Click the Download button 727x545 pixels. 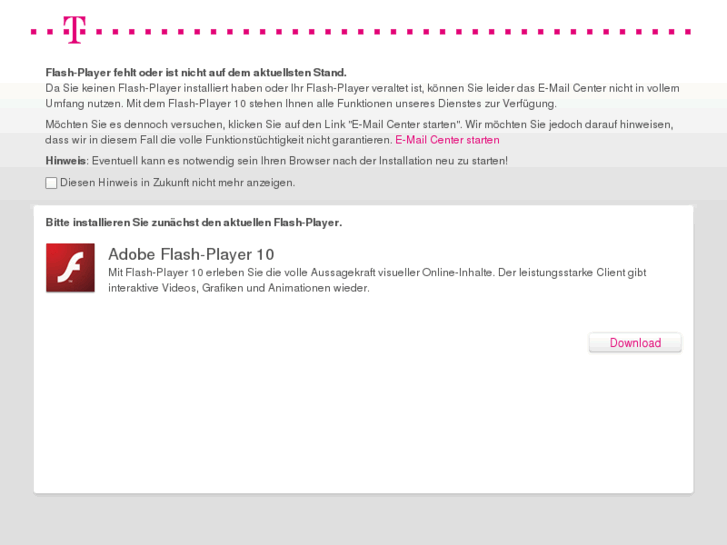click(x=635, y=343)
